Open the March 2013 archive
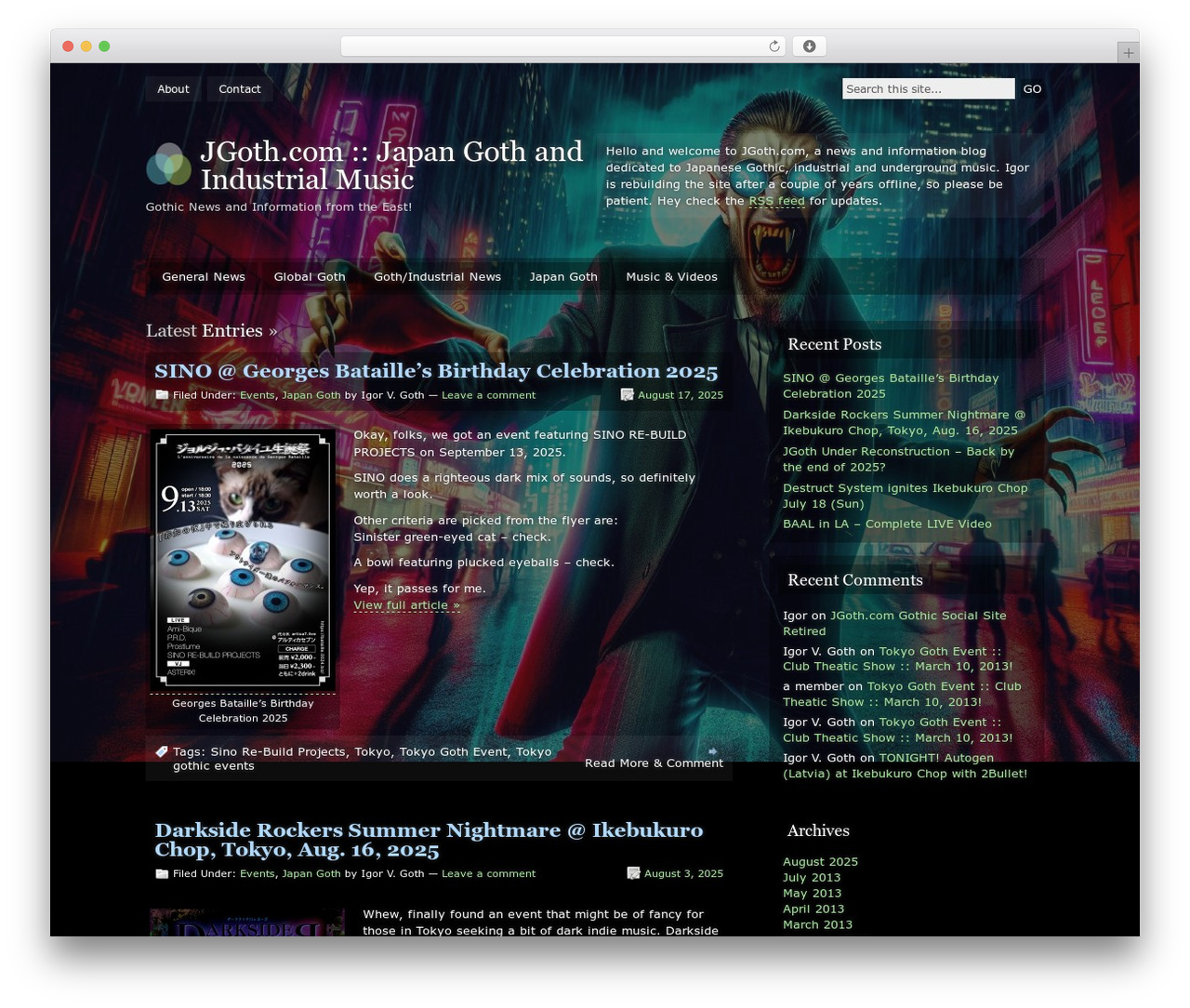Screen dimensions: 1190x1008 click(817, 925)
